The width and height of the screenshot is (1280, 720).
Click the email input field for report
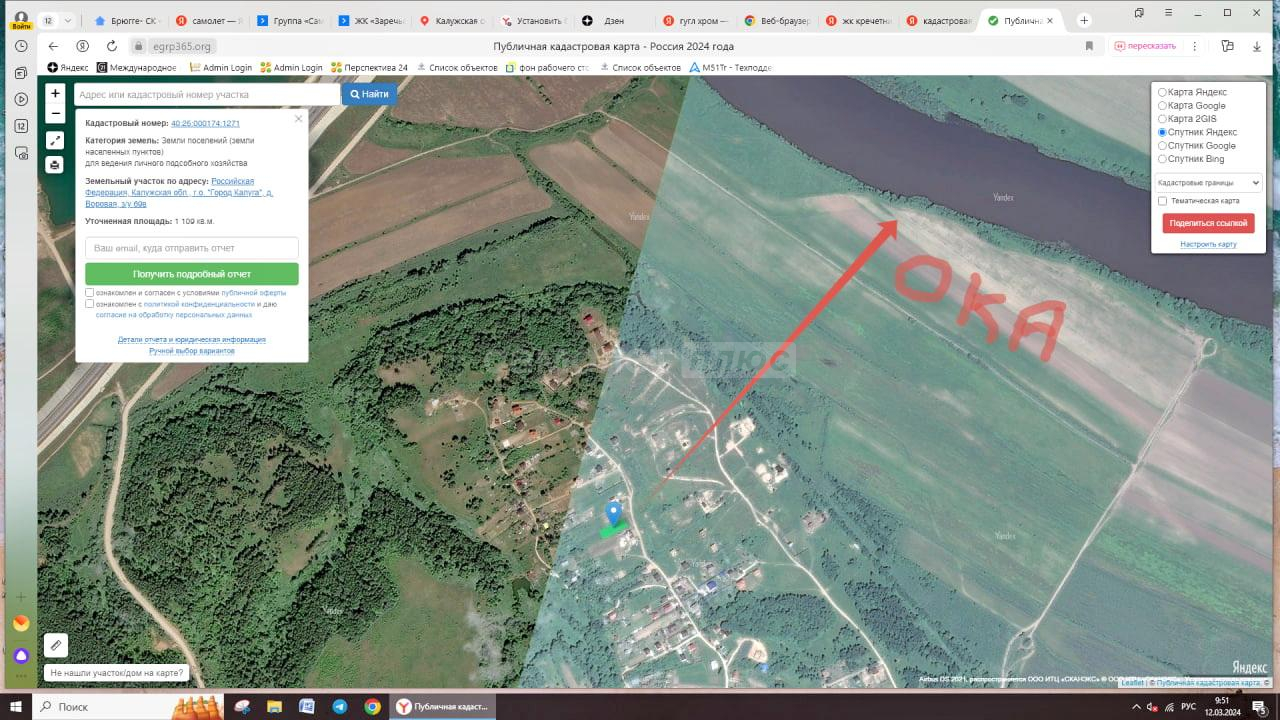click(x=192, y=247)
